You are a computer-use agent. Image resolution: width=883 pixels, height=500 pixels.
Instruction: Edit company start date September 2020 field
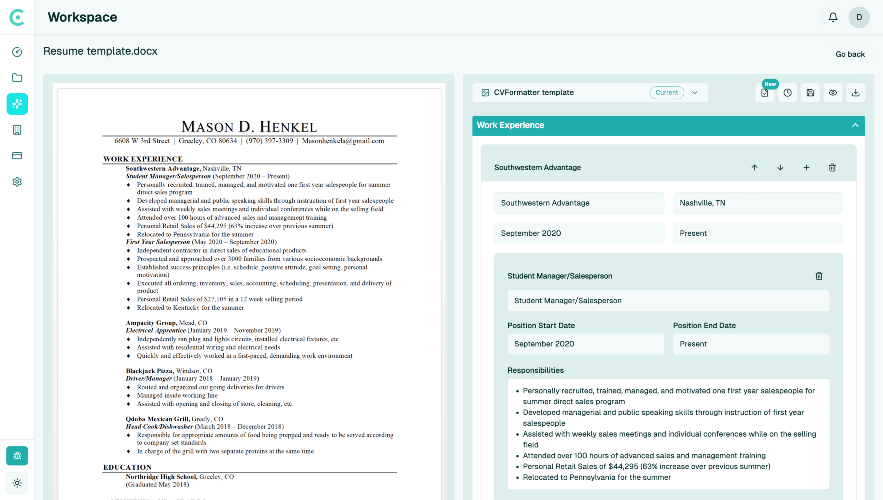579,233
